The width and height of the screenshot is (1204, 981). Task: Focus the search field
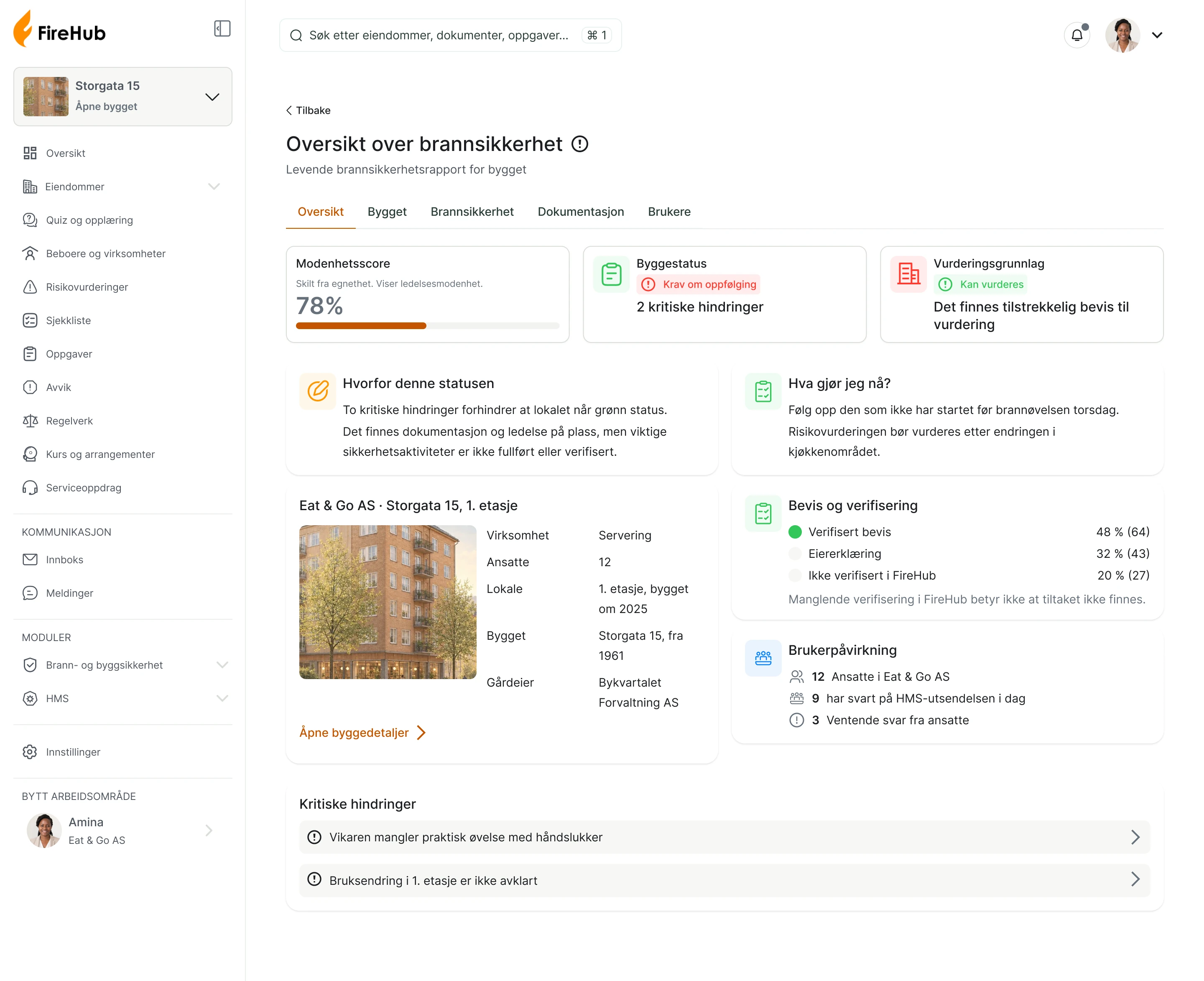450,36
